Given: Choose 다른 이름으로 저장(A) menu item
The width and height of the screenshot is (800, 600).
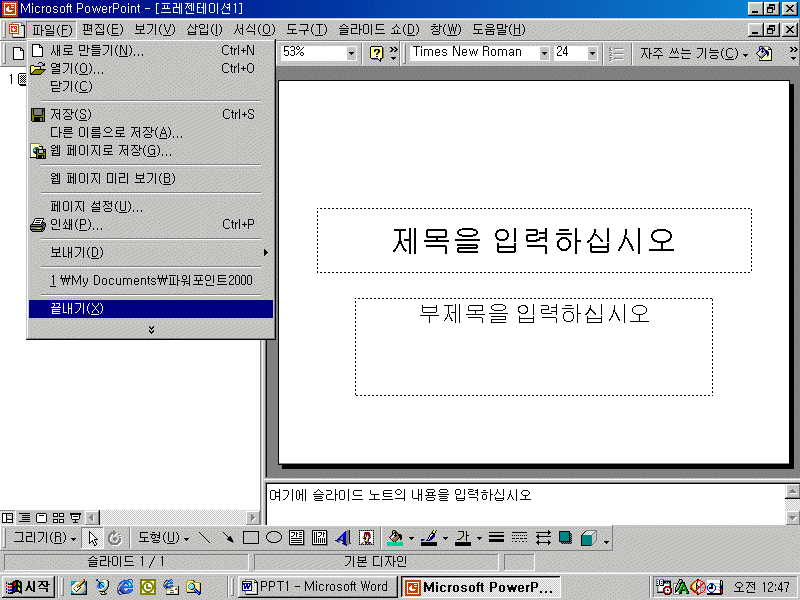Looking at the screenshot, I should click(x=151, y=133).
